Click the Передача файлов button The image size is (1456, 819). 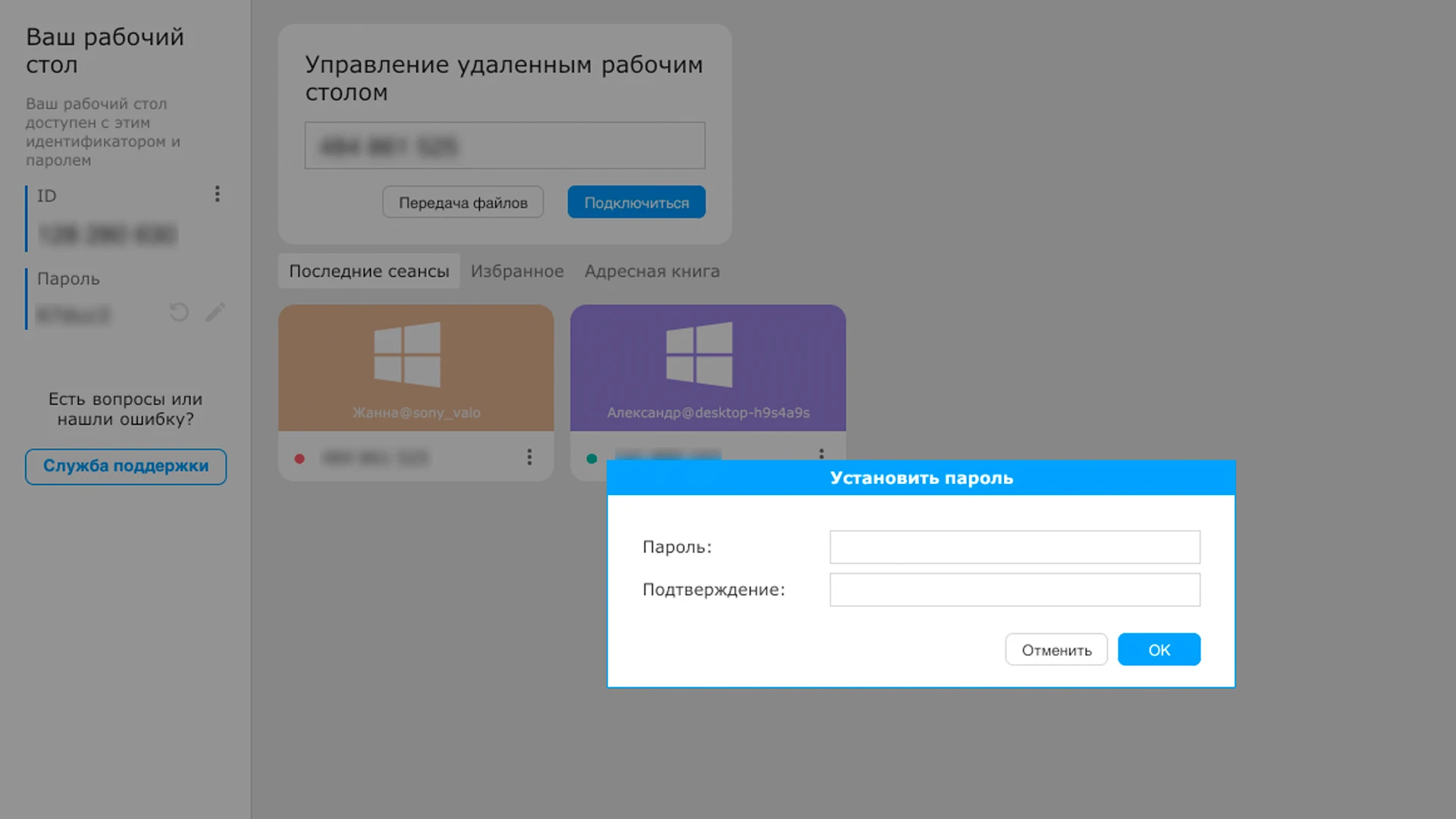463,202
